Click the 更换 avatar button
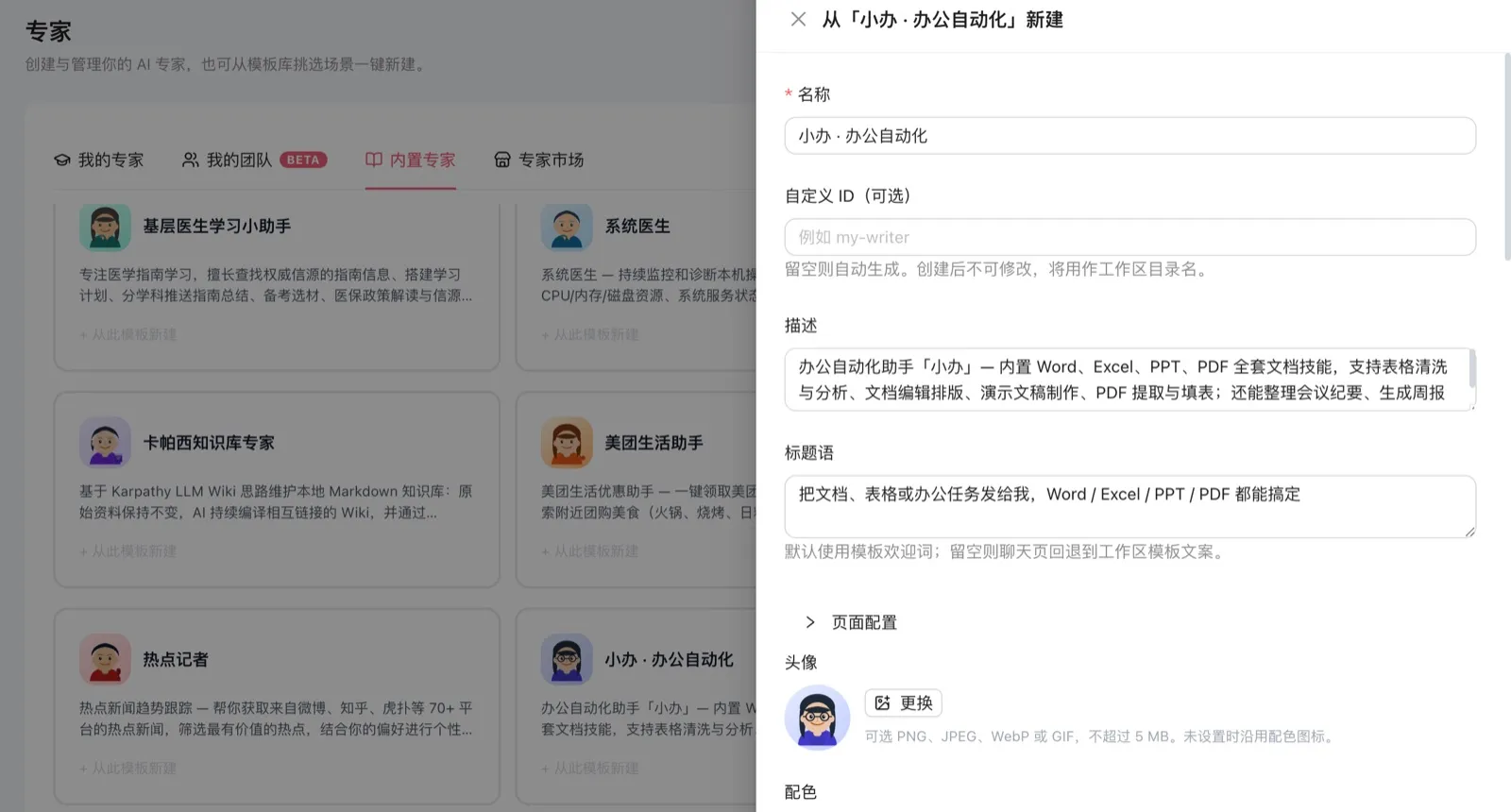This screenshot has height=812, width=1511. click(903, 702)
